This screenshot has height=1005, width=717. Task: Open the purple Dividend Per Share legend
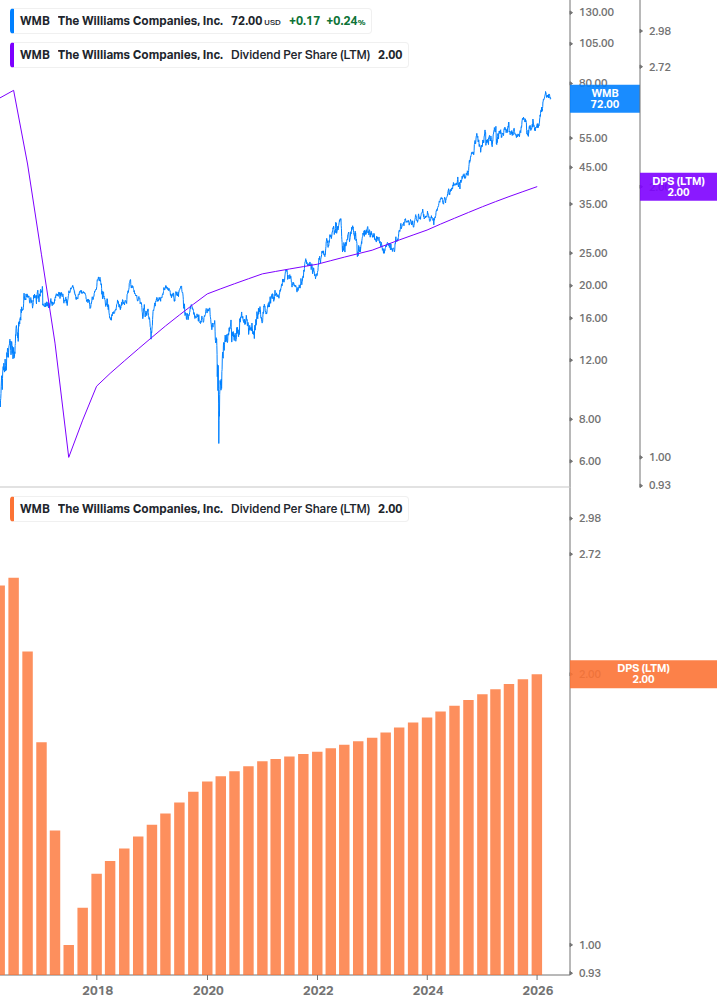pos(209,55)
